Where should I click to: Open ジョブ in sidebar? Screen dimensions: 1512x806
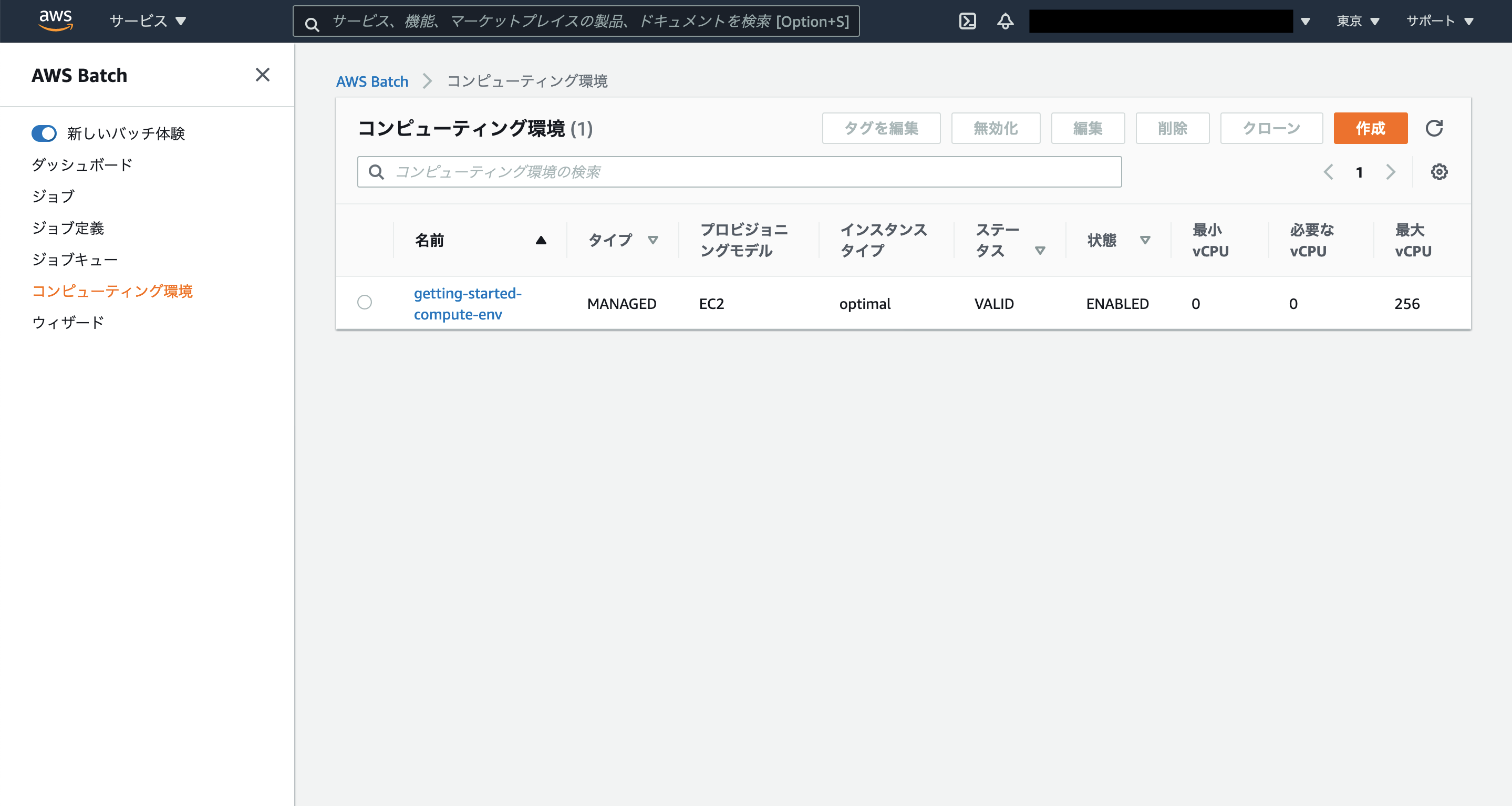(x=54, y=197)
